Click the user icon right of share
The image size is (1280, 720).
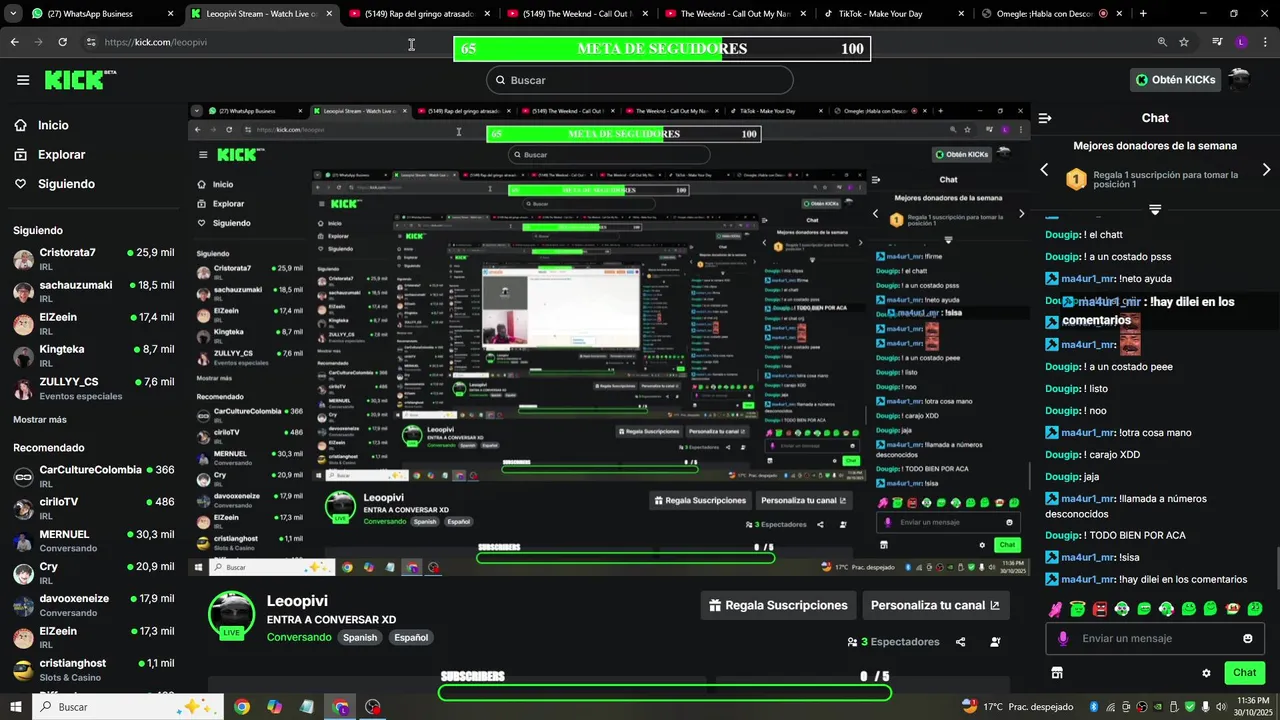click(x=995, y=642)
